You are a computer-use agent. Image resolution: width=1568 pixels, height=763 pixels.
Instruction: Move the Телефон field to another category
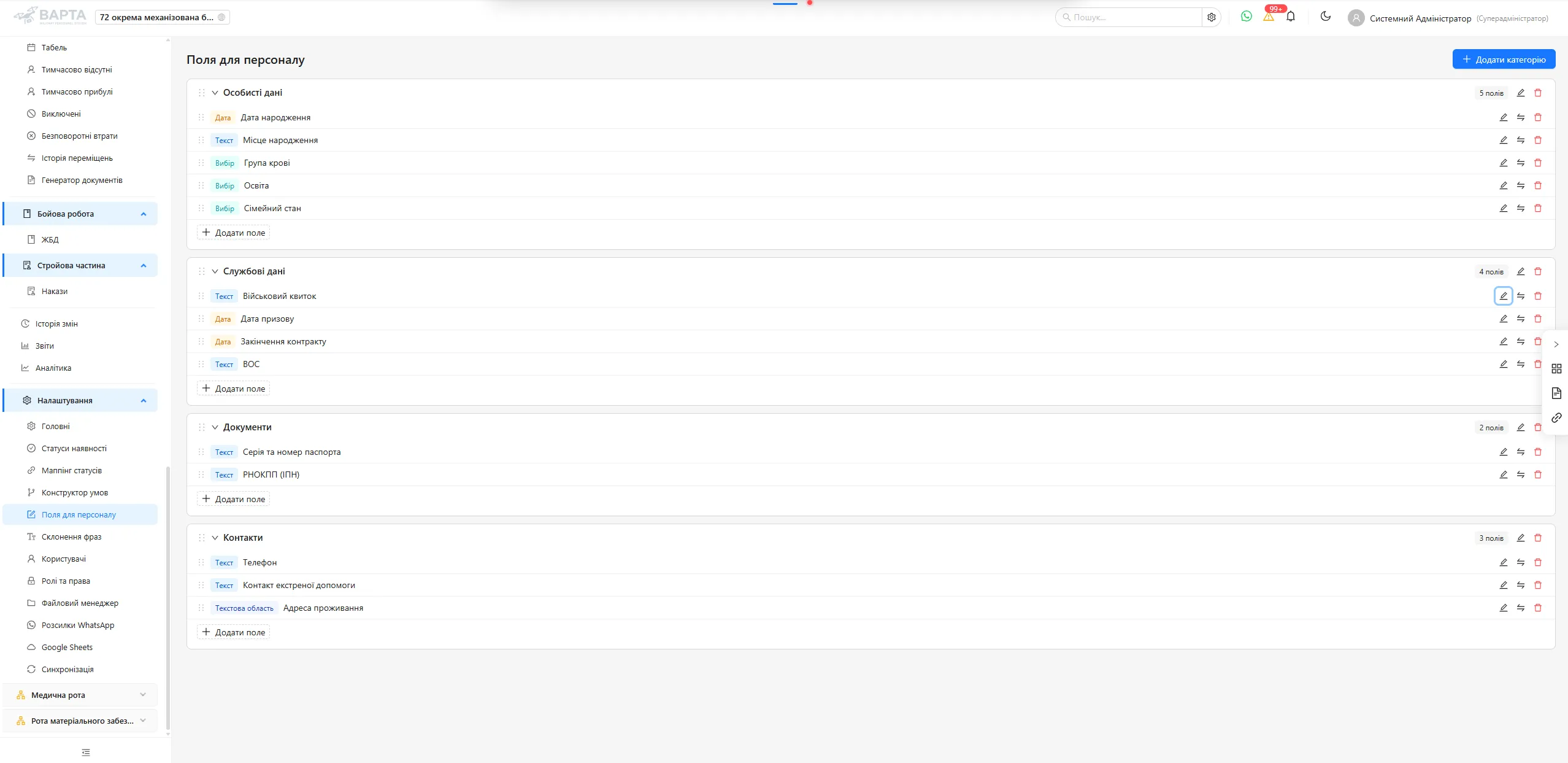click(1521, 562)
